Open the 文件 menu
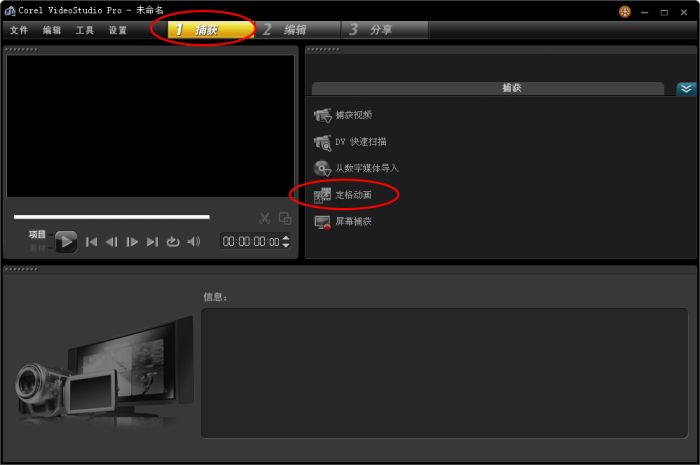The width and height of the screenshot is (700, 465). click(19, 30)
